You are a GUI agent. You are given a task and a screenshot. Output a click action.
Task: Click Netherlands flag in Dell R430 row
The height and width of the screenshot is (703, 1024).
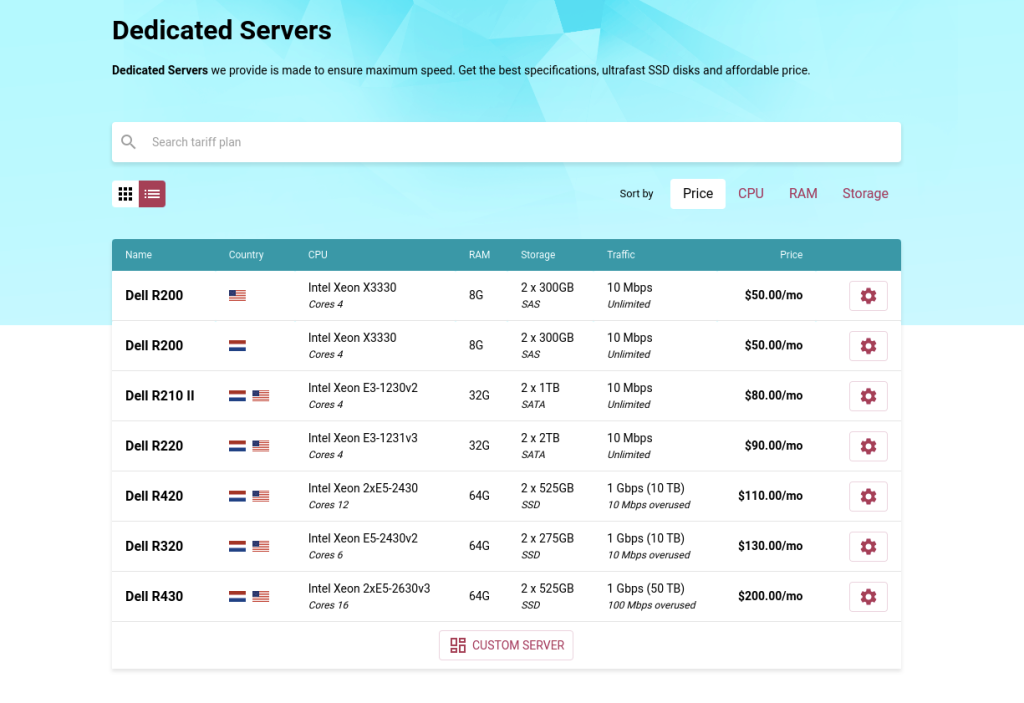tap(237, 597)
